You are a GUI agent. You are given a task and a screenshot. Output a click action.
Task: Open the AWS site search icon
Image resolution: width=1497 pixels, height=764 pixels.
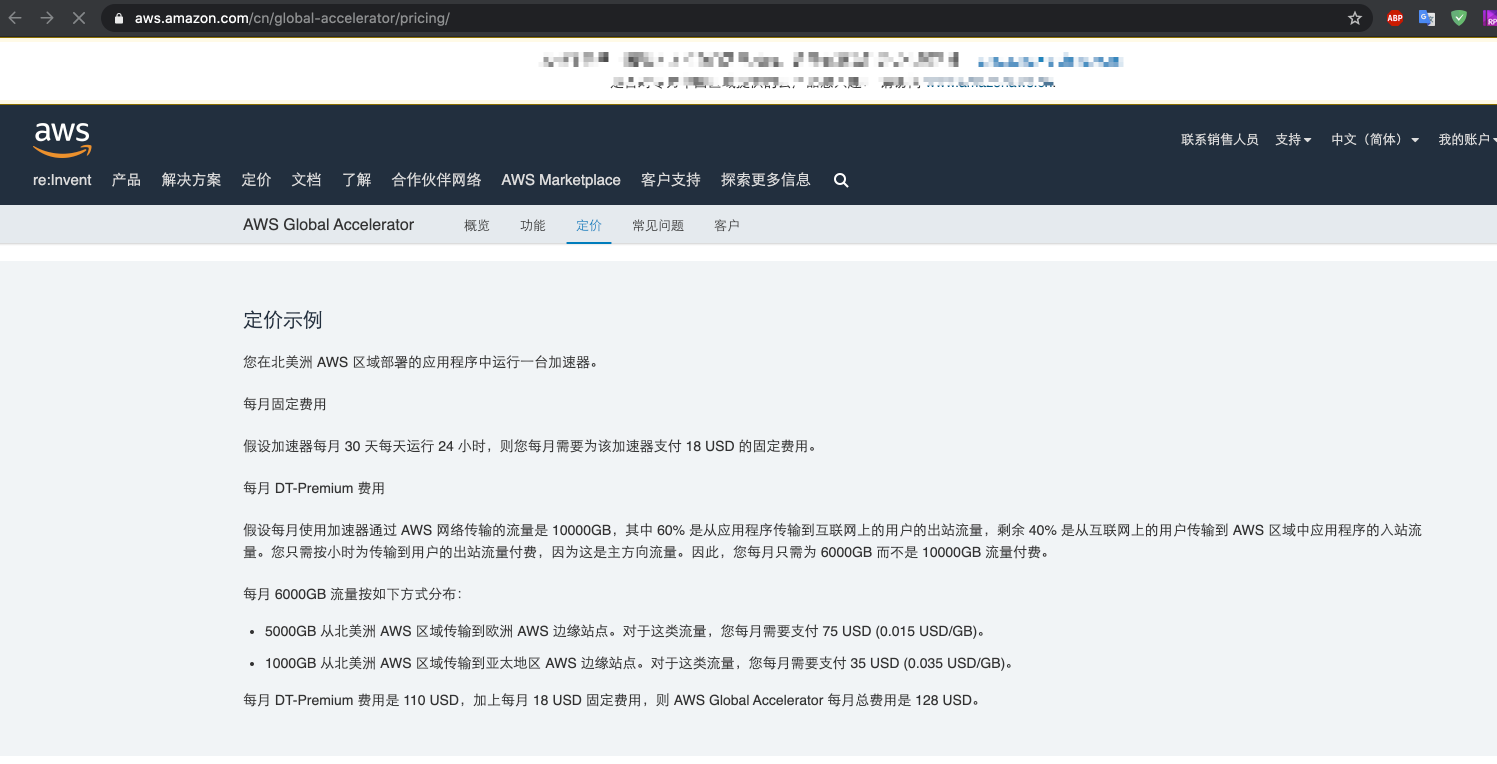(841, 181)
